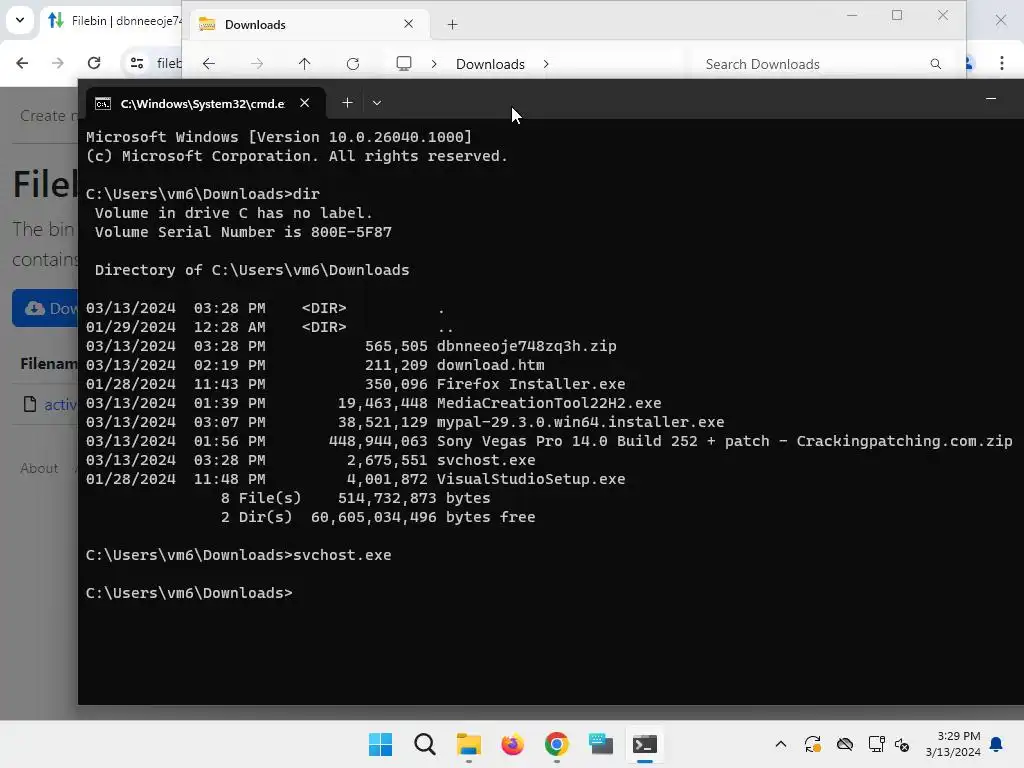1024x768 pixels.
Task: Click the blue Download button on Filebin page
Action: tap(46, 308)
